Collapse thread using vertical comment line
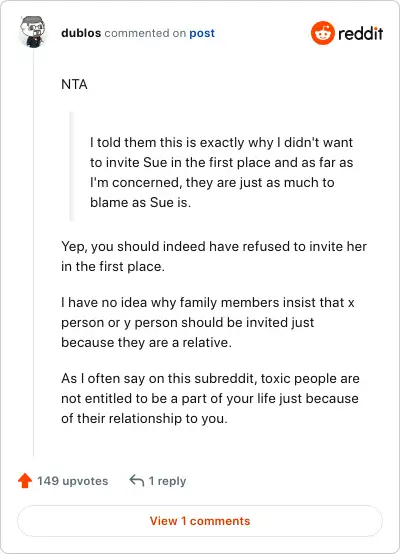This screenshot has width=400, height=554. 34,254
